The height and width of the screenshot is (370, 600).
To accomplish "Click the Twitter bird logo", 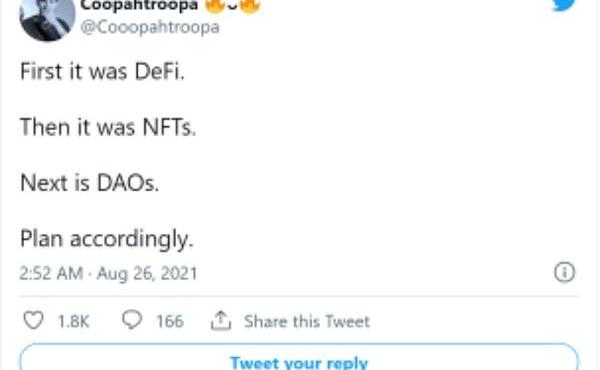I will pos(564,5).
